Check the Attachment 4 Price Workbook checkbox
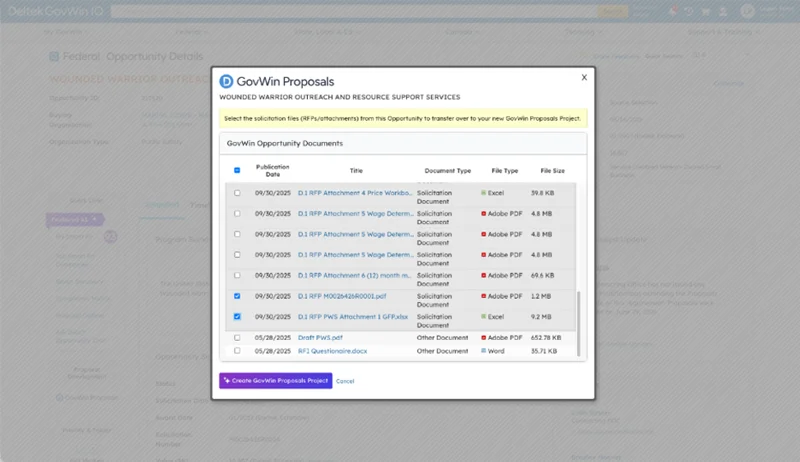Image resolution: width=800 pixels, height=462 pixels. [237, 193]
